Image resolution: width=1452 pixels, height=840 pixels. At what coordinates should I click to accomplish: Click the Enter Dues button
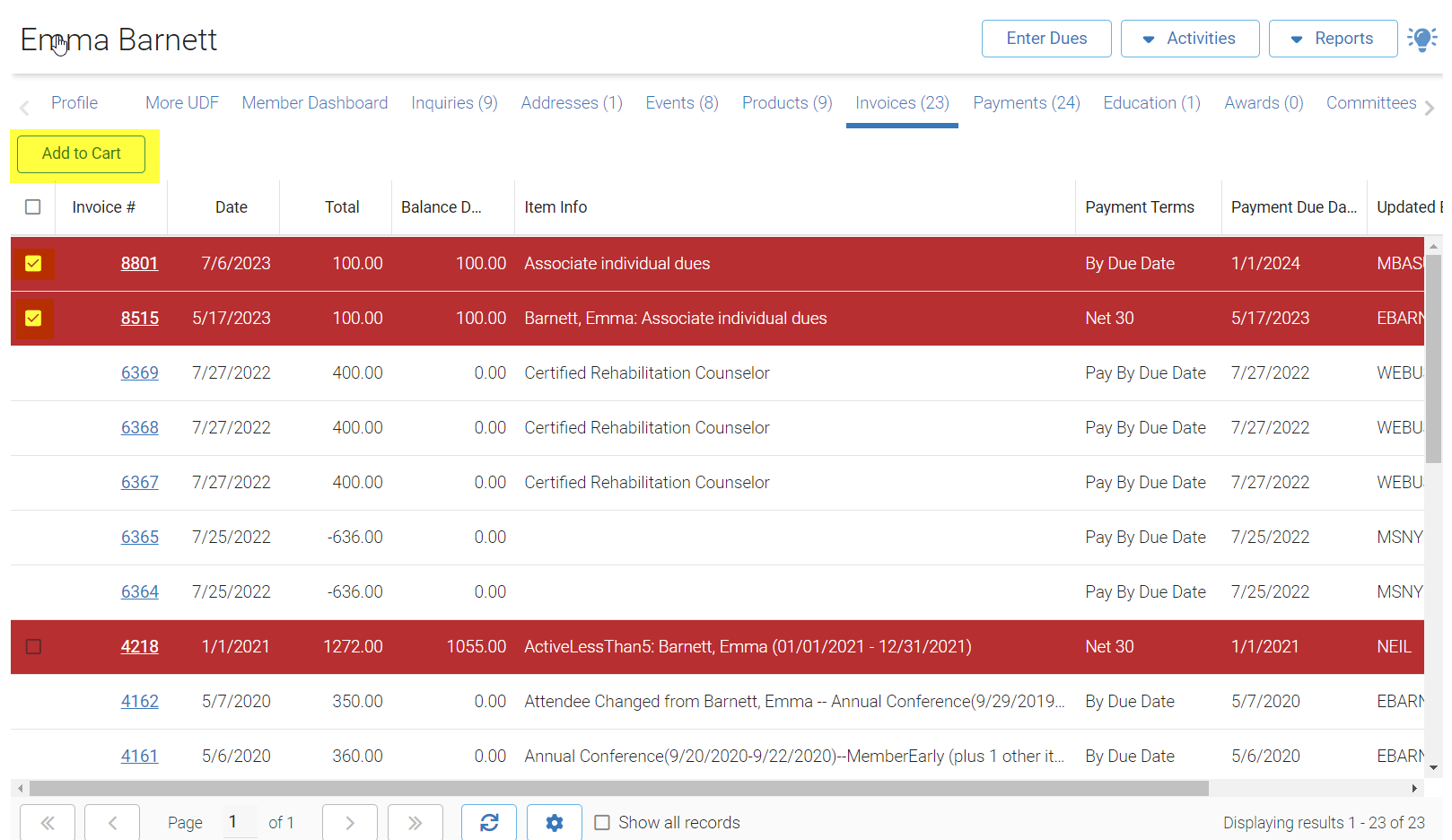click(1046, 39)
